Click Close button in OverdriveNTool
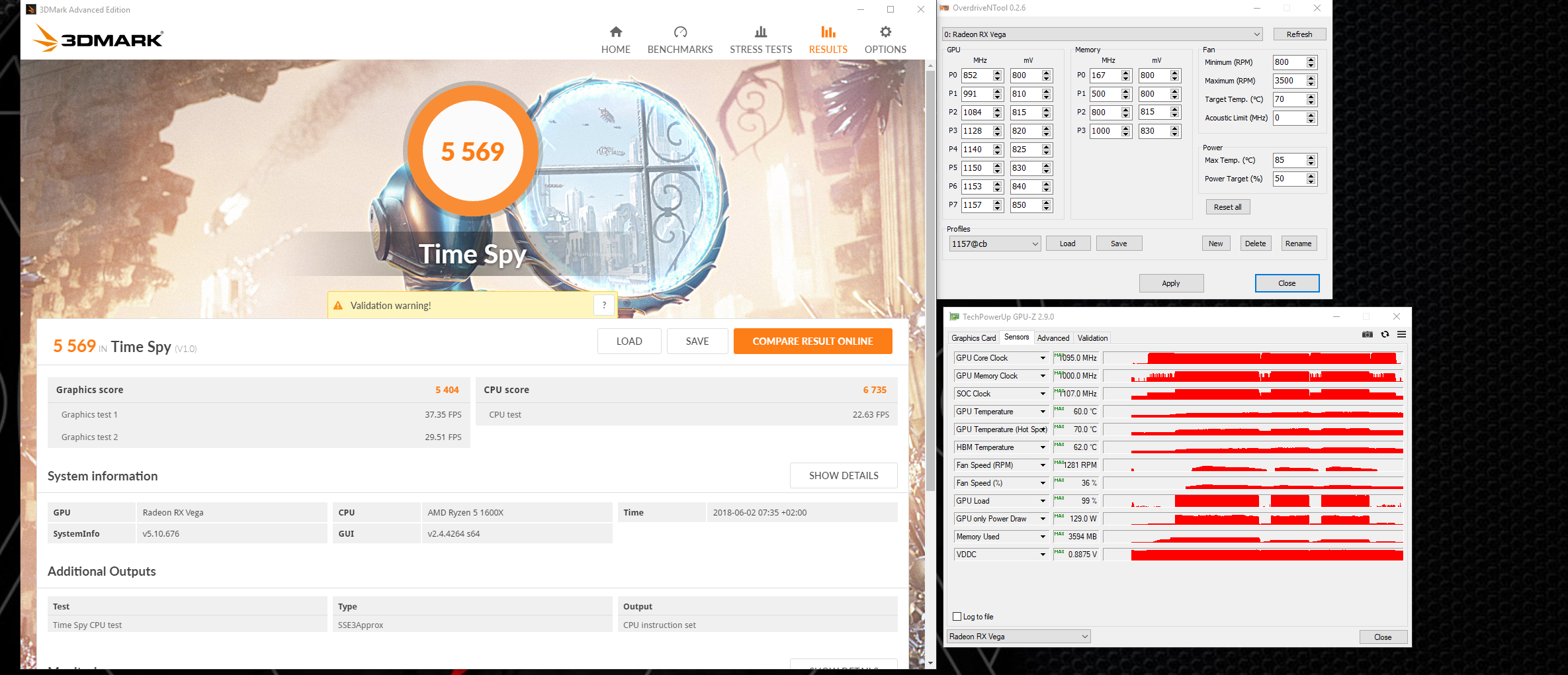 click(1287, 283)
